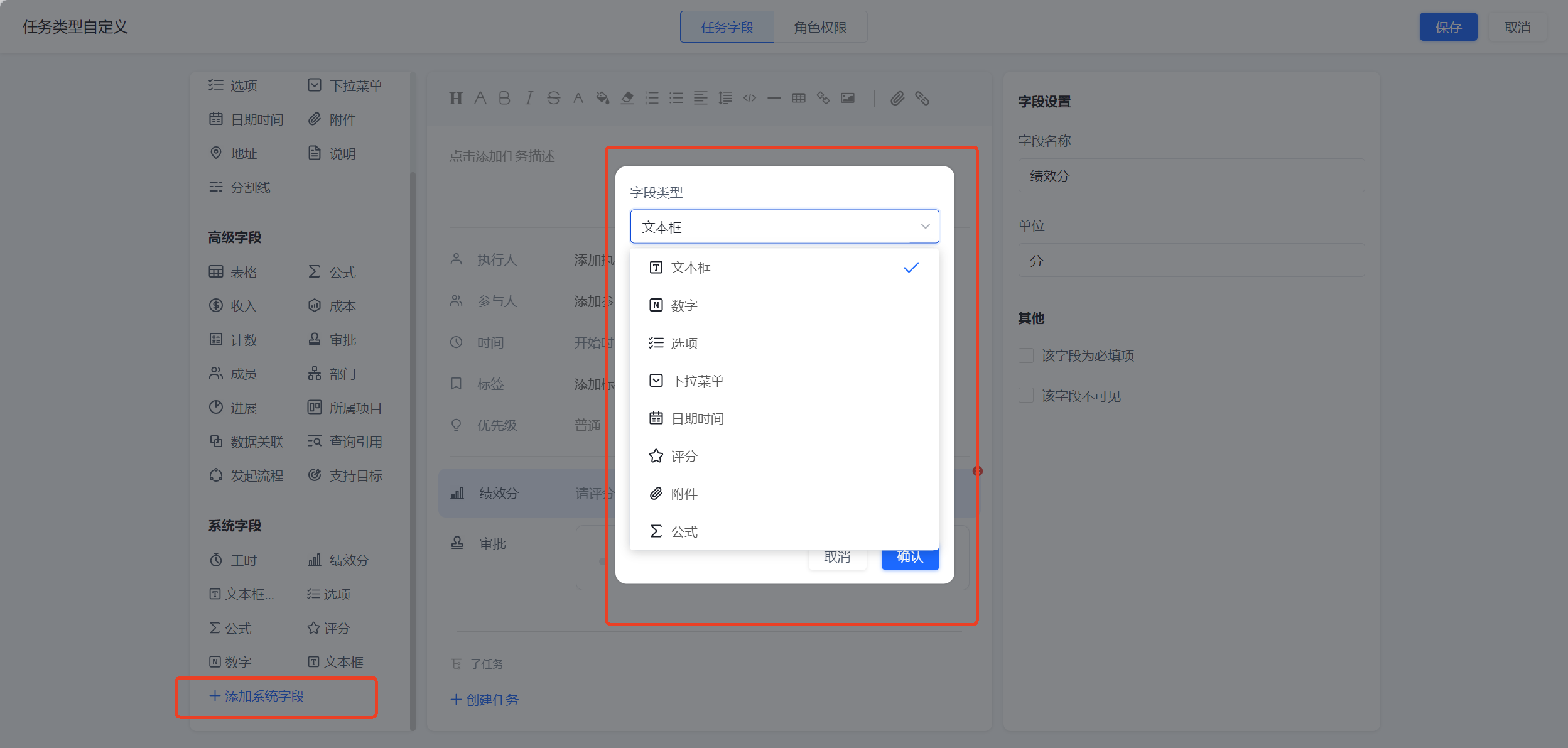Add the 绩效分 system field

(338, 560)
